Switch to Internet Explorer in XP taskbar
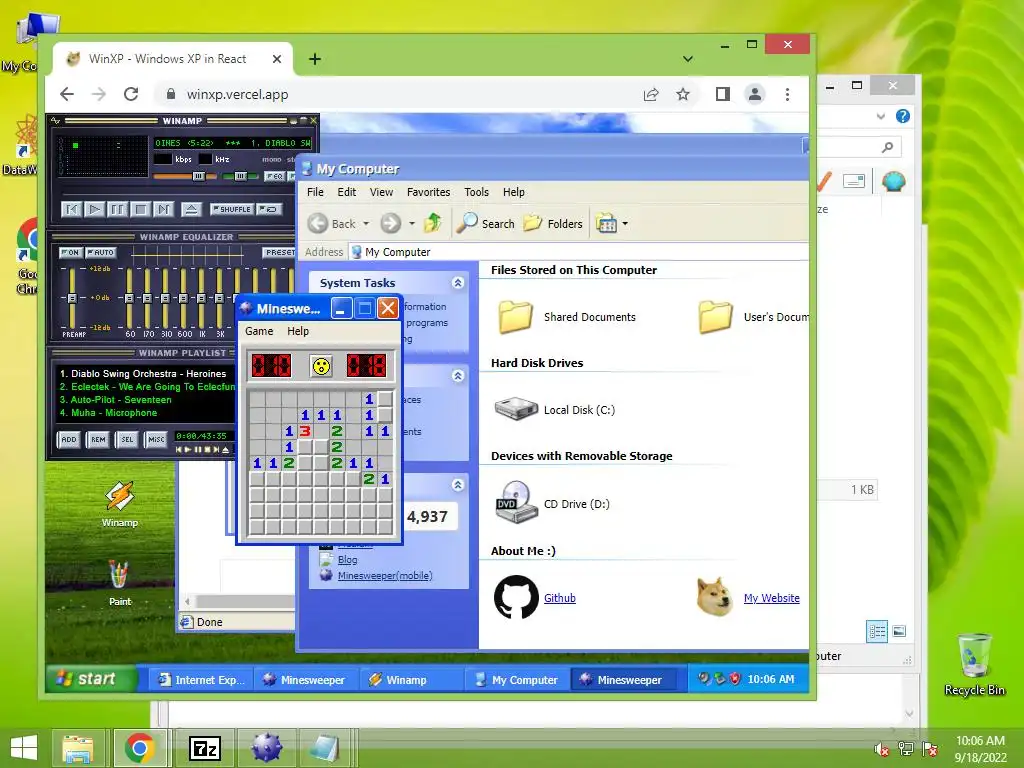Image resolution: width=1024 pixels, height=768 pixels. [201, 680]
